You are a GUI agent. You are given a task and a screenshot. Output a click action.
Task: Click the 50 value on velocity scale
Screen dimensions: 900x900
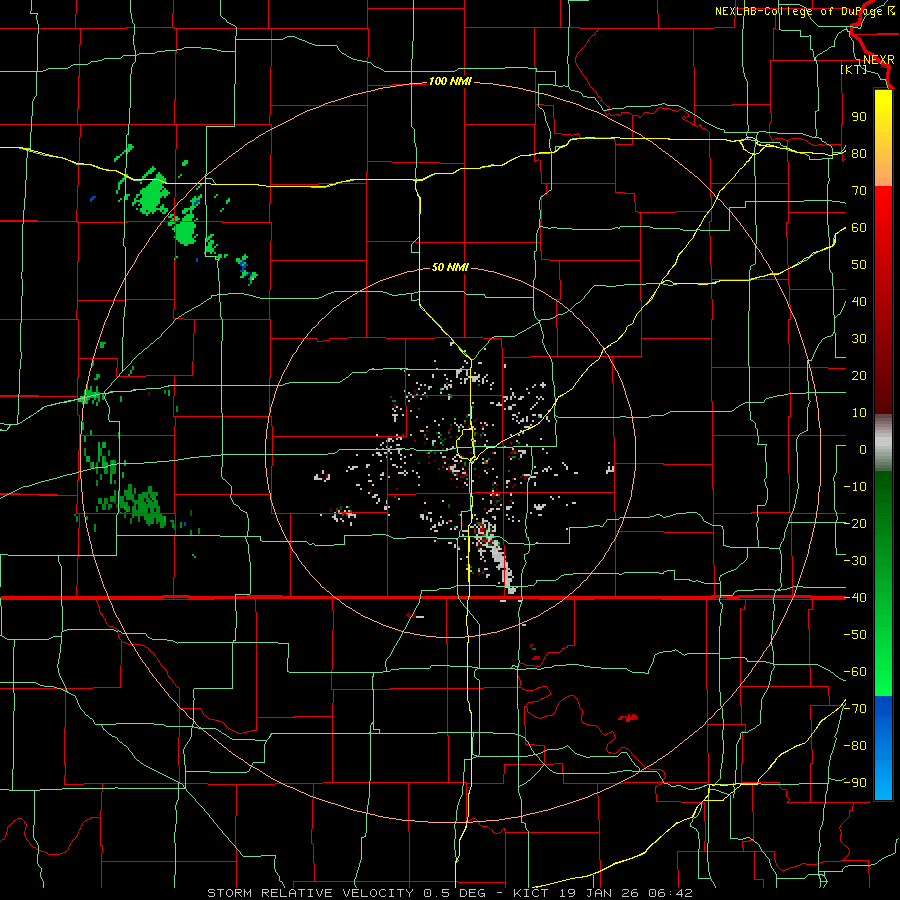click(859, 265)
